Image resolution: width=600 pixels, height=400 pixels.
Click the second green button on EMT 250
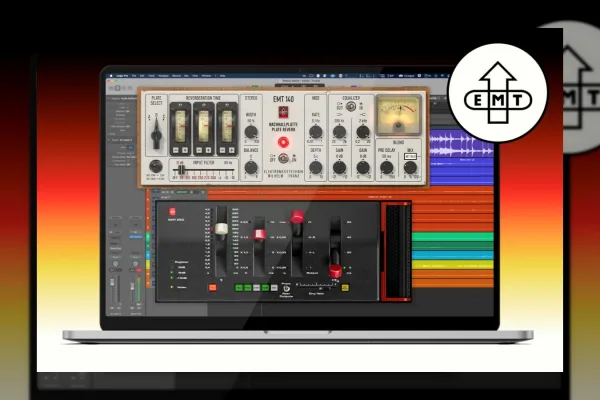[248, 287]
